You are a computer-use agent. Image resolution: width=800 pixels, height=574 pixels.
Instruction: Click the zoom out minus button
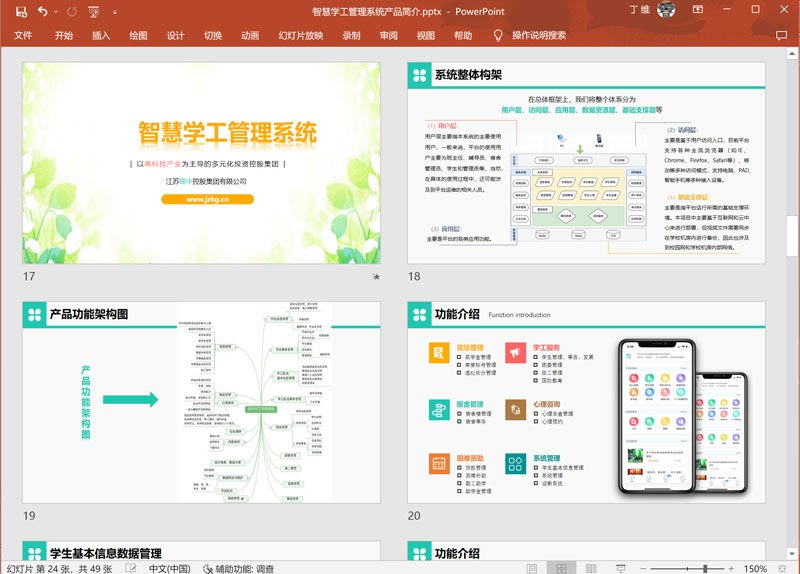(x=643, y=568)
